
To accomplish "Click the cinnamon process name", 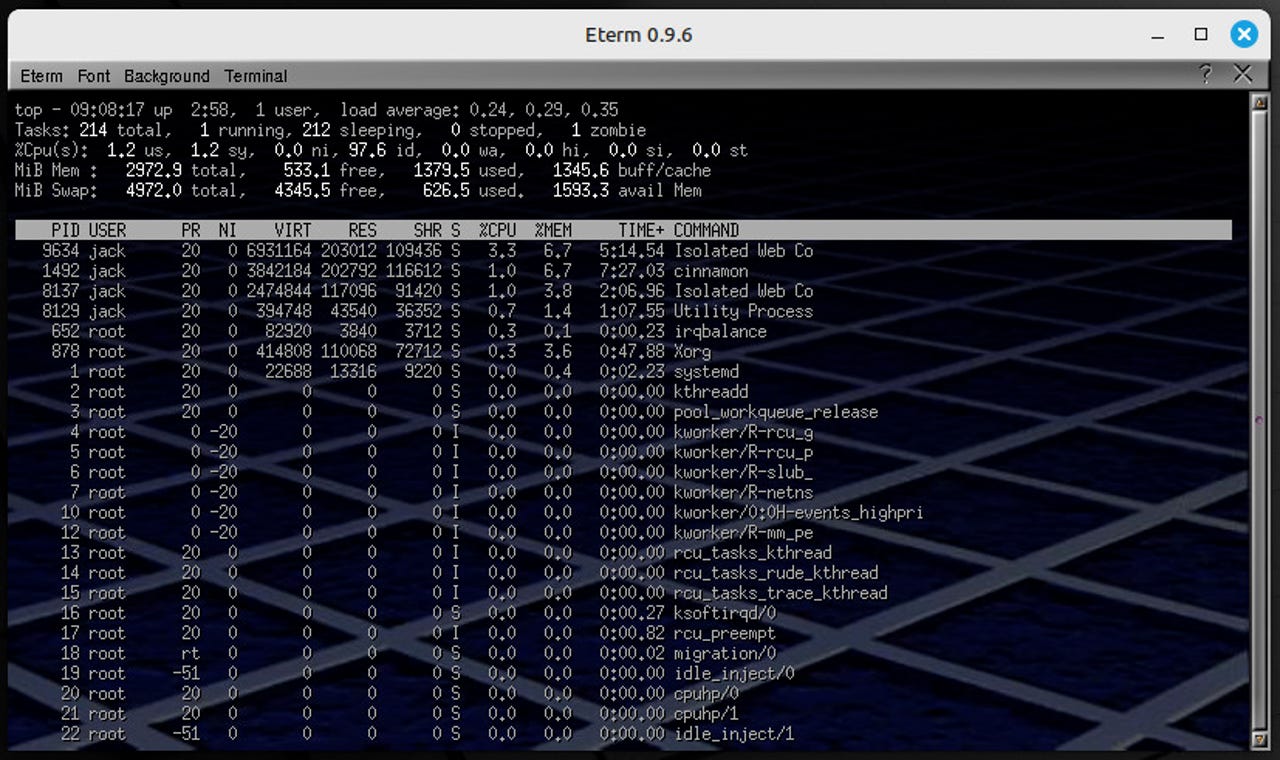I will point(711,271).
